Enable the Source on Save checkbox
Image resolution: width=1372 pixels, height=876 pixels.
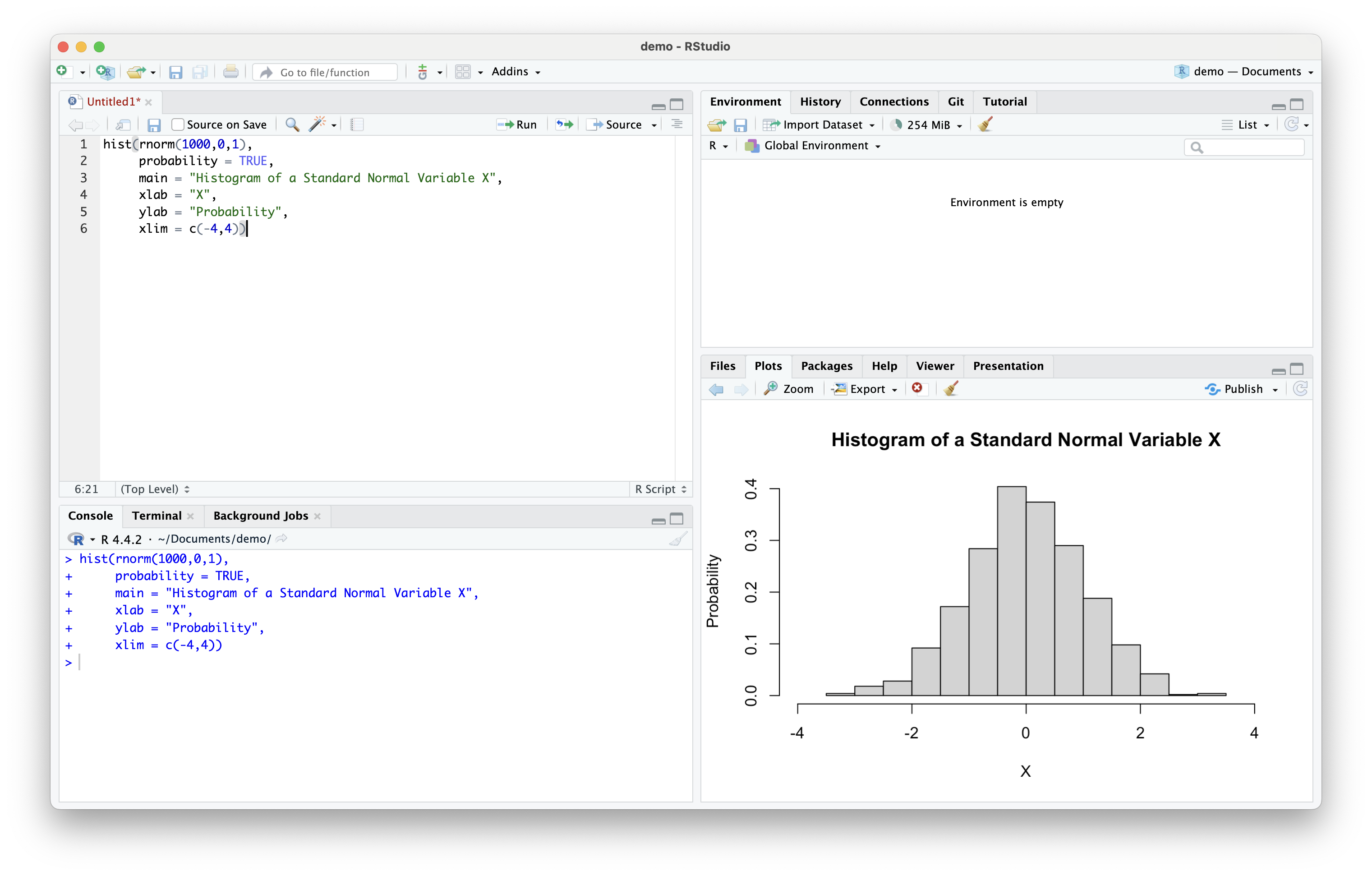tap(178, 124)
